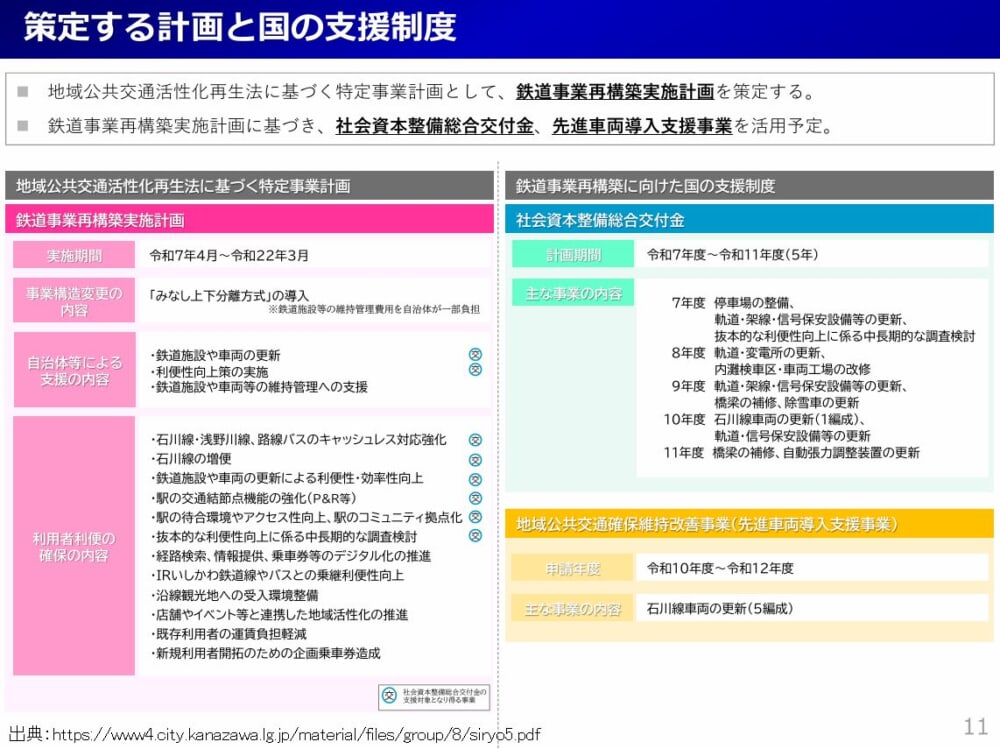Click the teal 計画期間 label box
The height and width of the screenshot is (749, 1000).
coord(573,255)
